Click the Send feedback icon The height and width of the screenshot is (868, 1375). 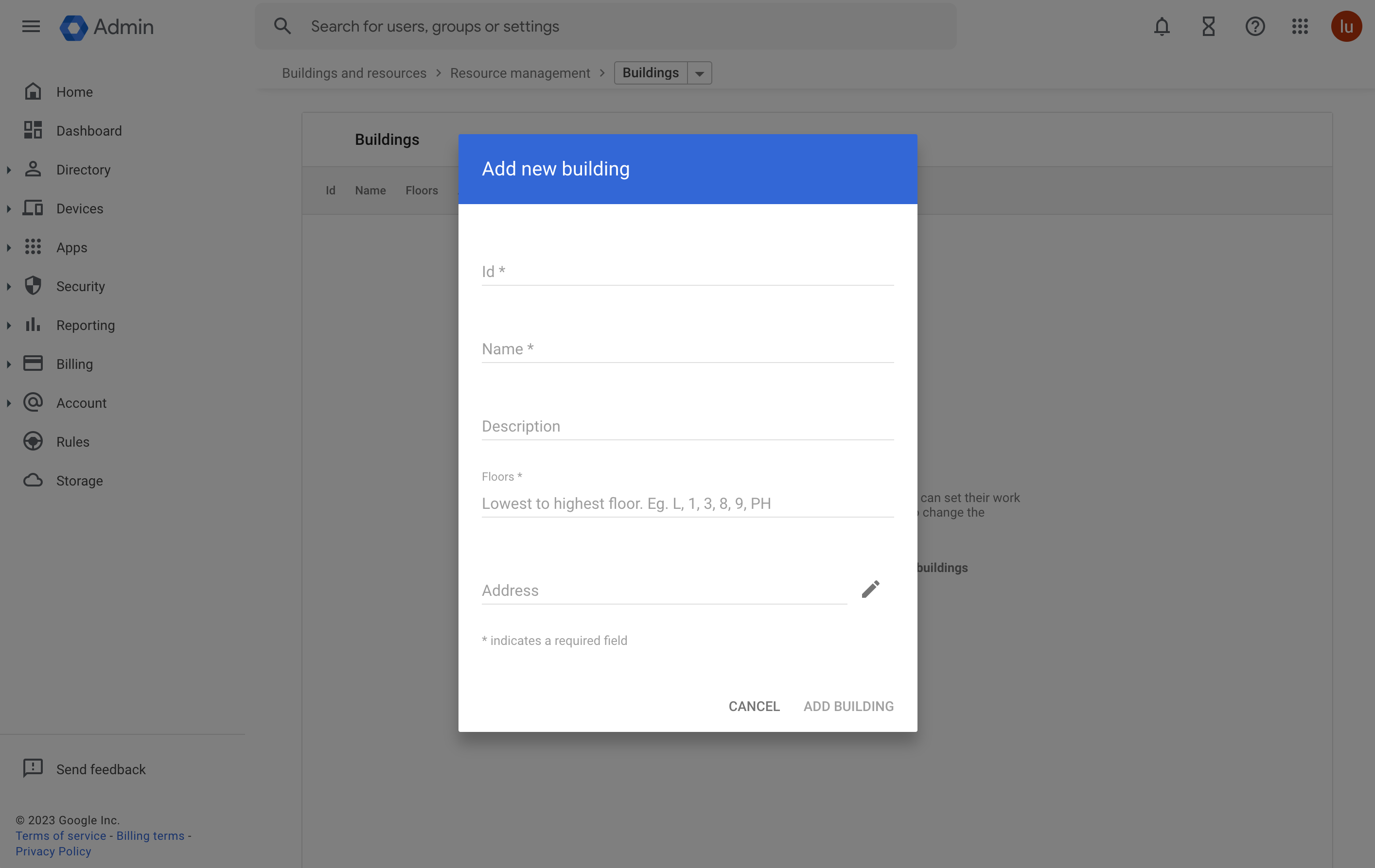tap(33, 769)
